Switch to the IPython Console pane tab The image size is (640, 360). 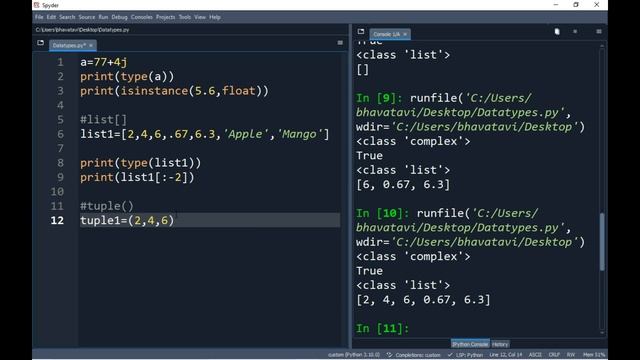pos(470,344)
